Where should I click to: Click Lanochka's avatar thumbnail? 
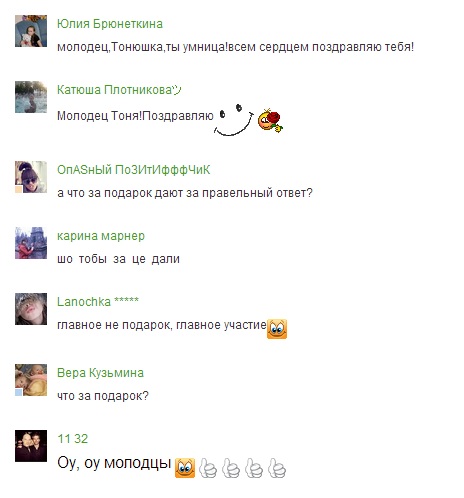(x=31, y=309)
